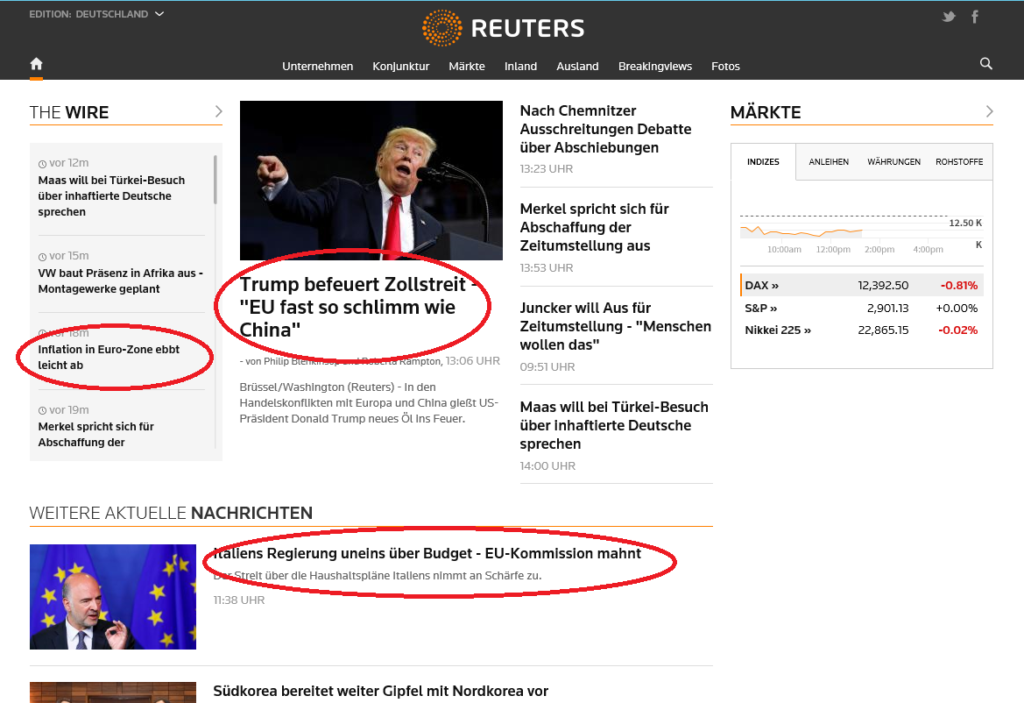This screenshot has width=1024, height=703.
Task: Open Reuters Twitter profile via bird icon
Action: tap(948, 16)
